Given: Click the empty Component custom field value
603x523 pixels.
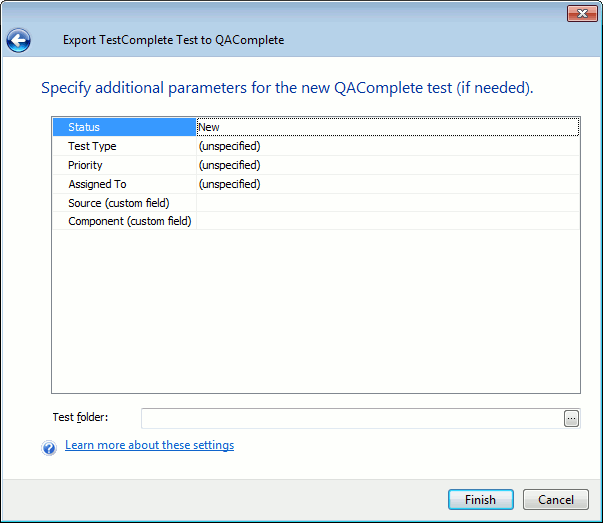Looking at the screenshot, I should (x=387, y=221).
